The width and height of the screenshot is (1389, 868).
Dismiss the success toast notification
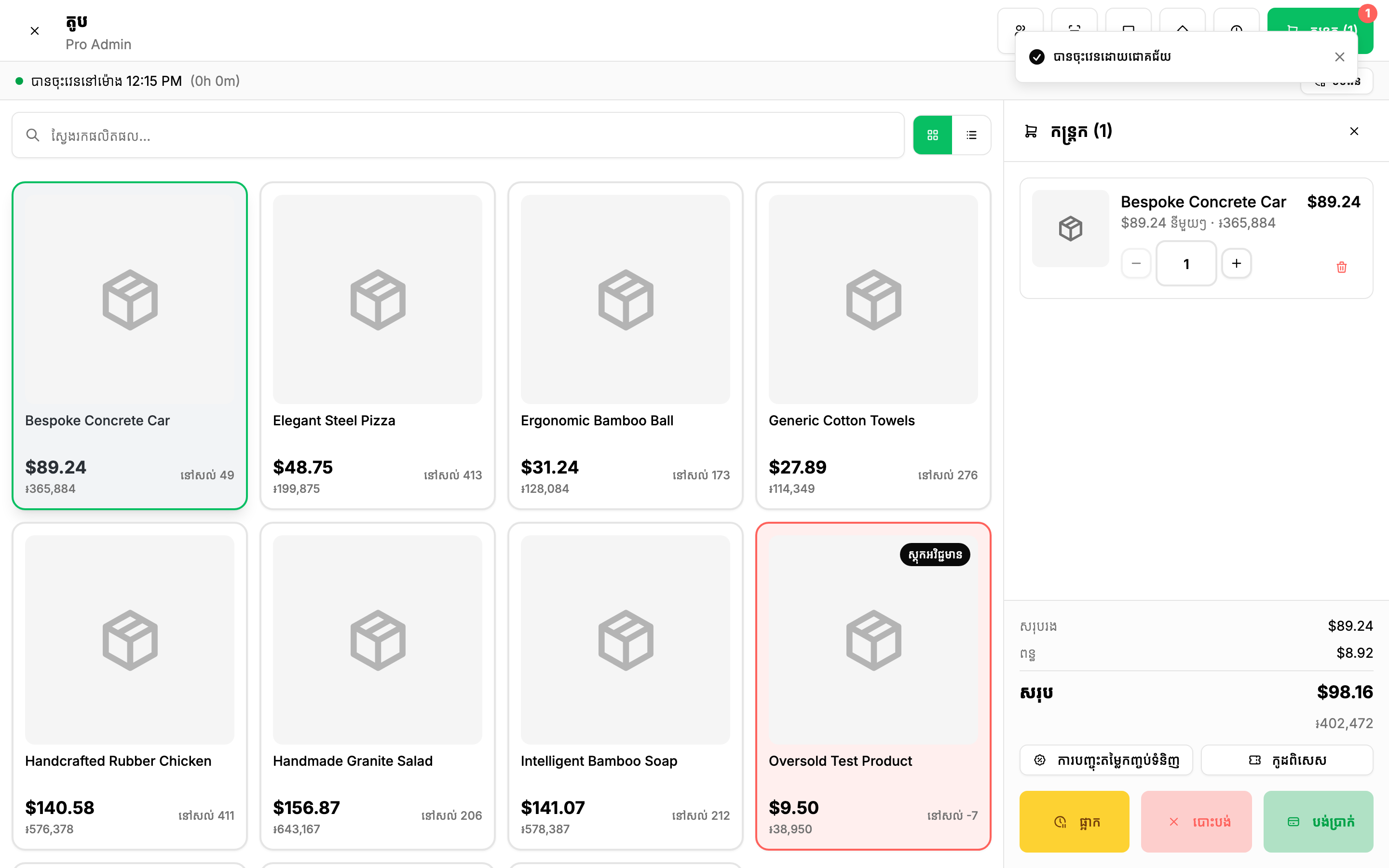point(1340,57)
